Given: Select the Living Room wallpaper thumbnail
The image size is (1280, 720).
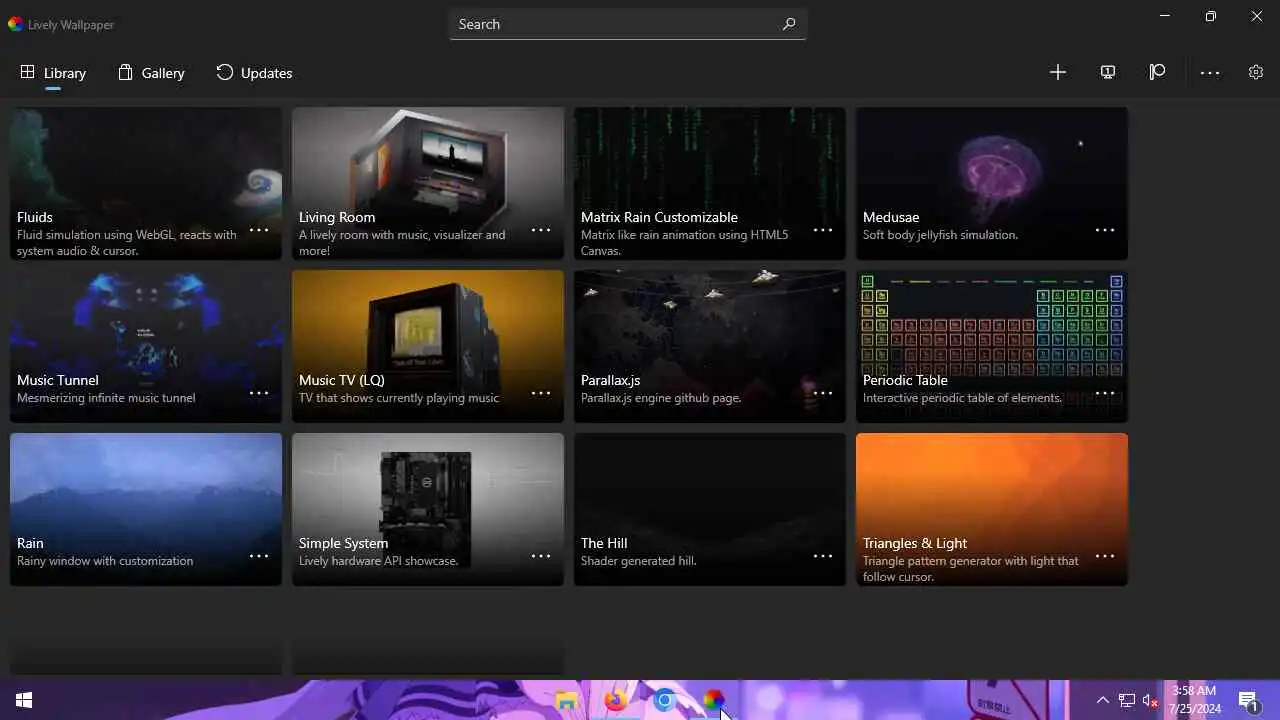Looking at the screenshot, I should point(428,183).
